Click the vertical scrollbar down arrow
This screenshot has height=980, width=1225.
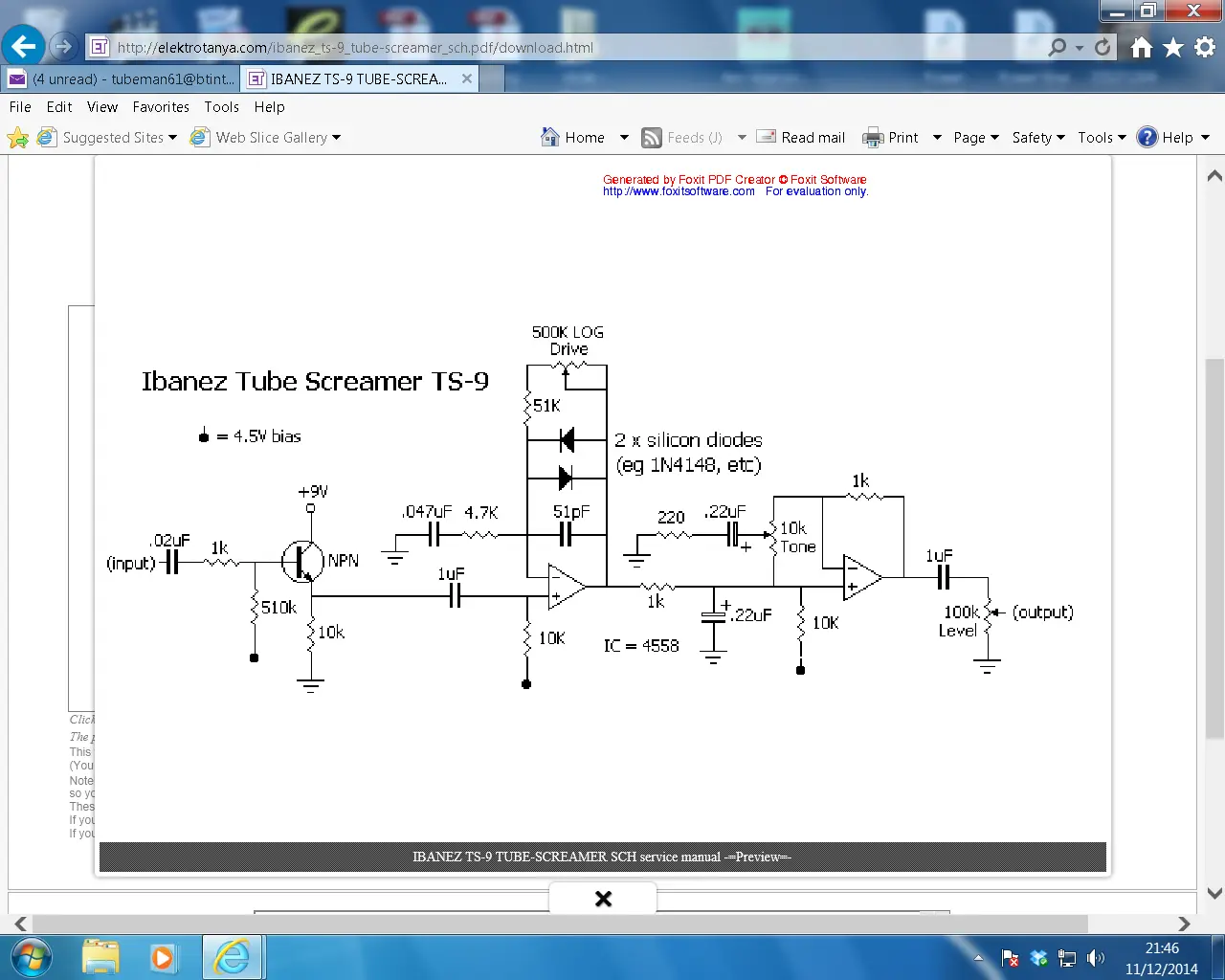point(1214,894)
